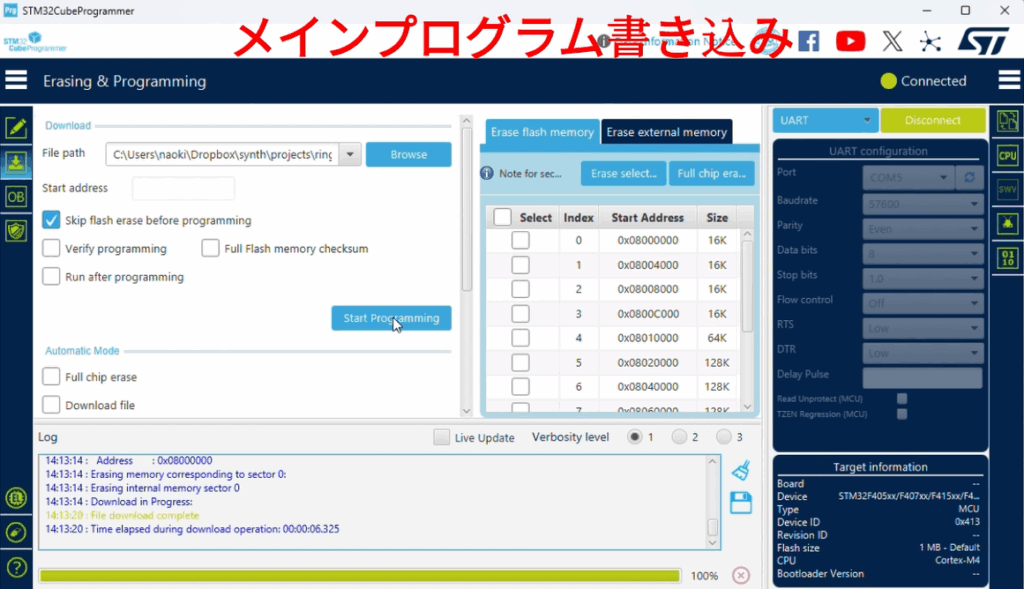The image size is (1024, 589).
Task: Open the YouTube link icon
Action: point(850,42)
